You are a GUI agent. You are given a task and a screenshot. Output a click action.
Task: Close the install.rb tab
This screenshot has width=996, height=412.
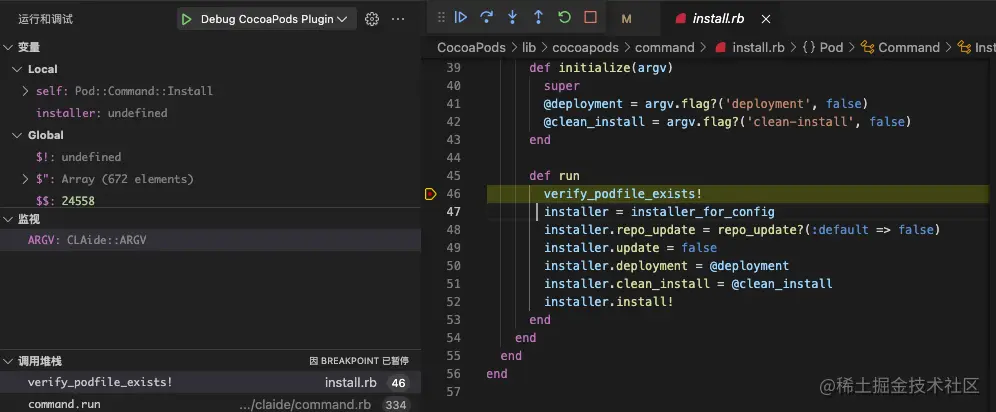click(x=766, y=19)
